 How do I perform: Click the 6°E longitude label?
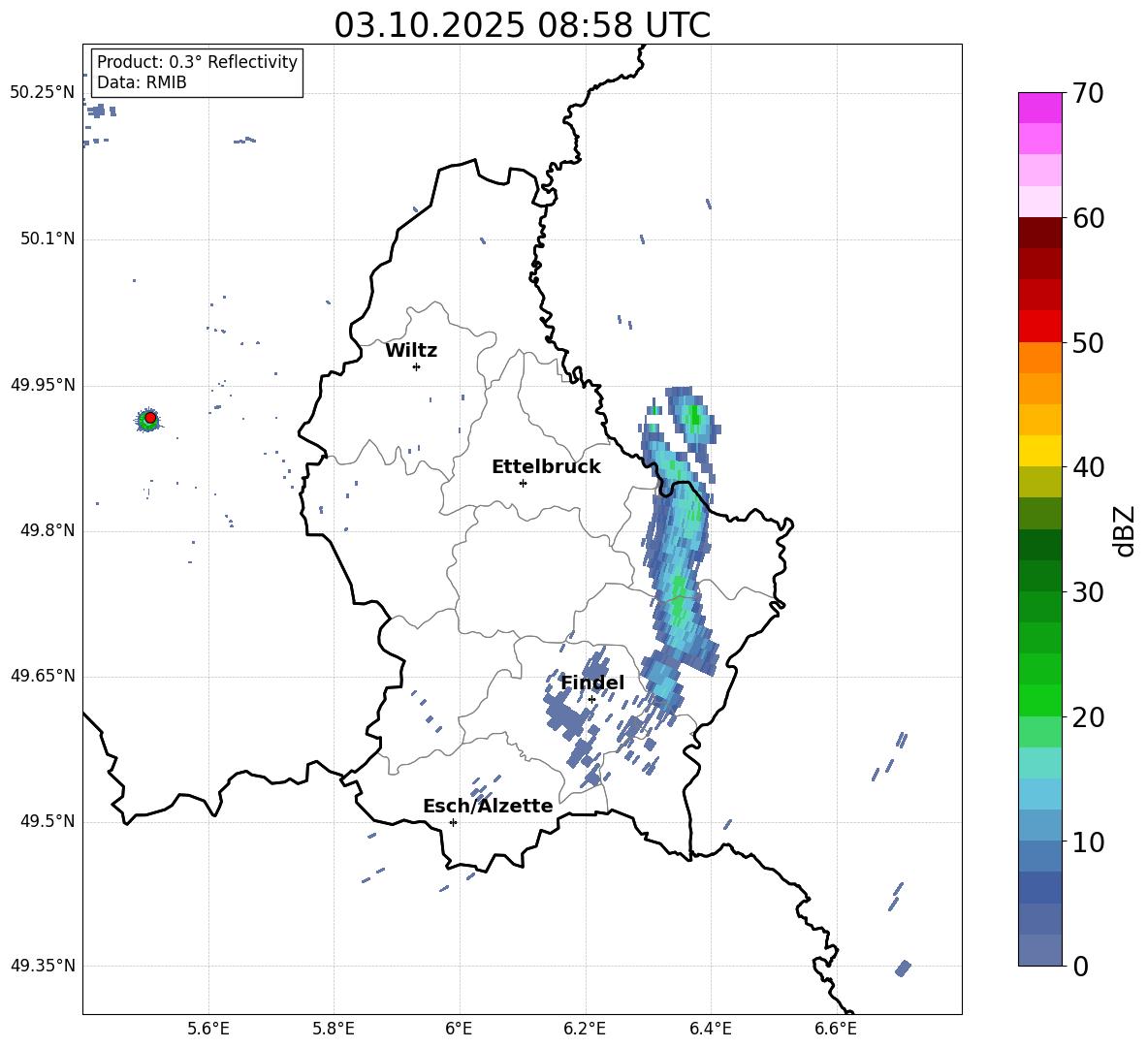tap(459, 1030)
